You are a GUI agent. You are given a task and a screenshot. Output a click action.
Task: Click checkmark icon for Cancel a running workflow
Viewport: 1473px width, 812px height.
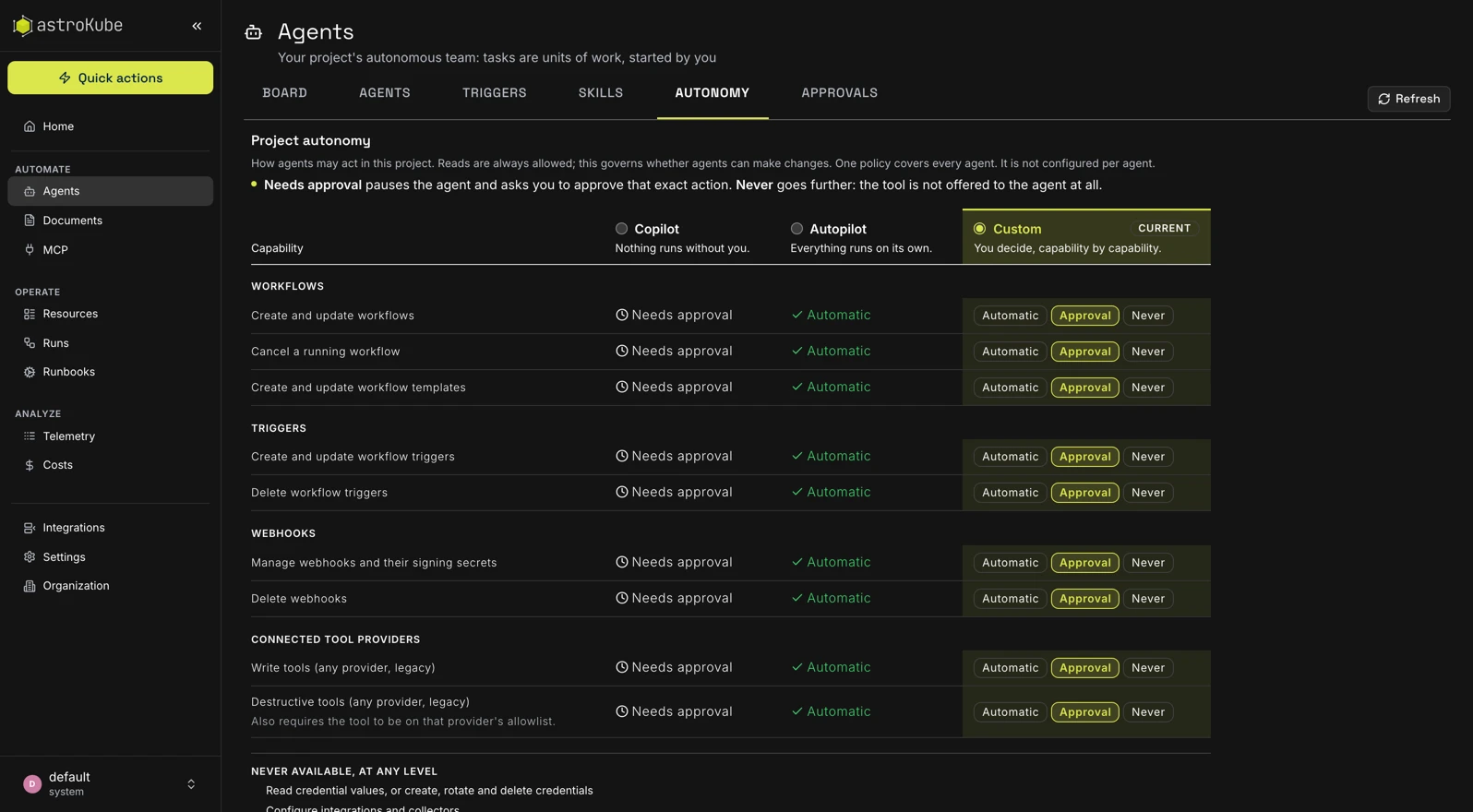(797, 351)
